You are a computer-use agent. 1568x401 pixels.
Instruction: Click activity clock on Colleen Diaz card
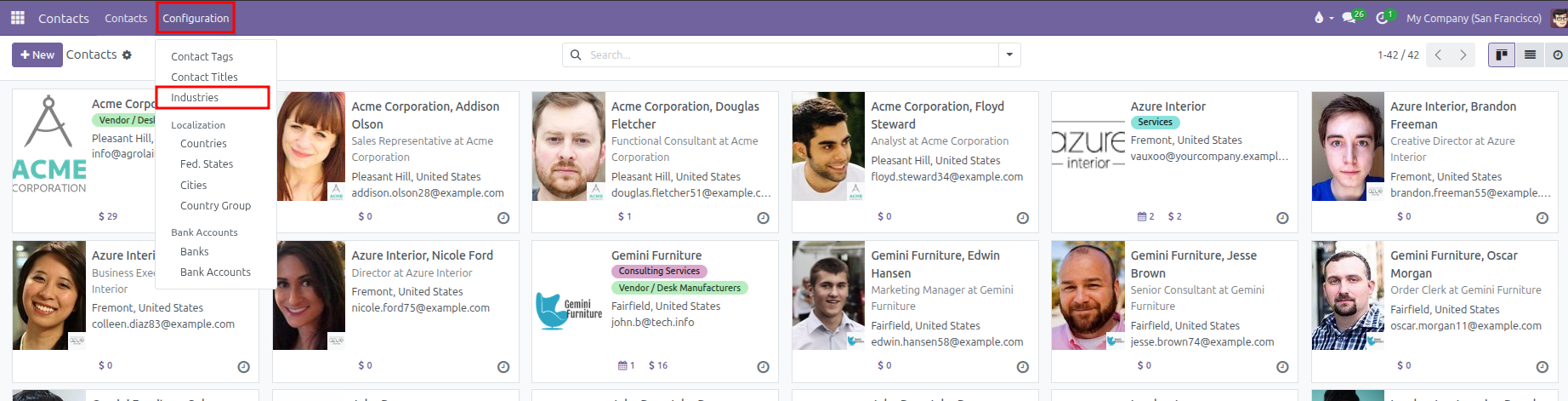244,367
